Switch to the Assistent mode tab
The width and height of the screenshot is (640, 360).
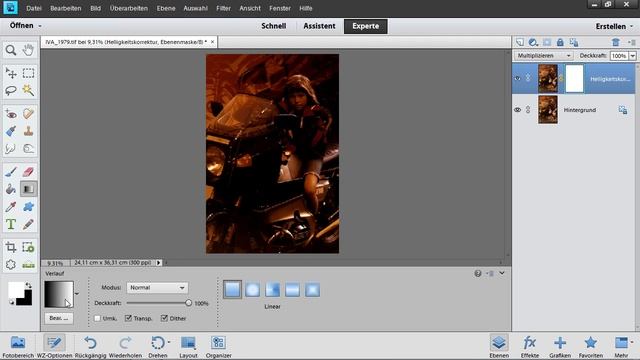[x=319, y=26]
